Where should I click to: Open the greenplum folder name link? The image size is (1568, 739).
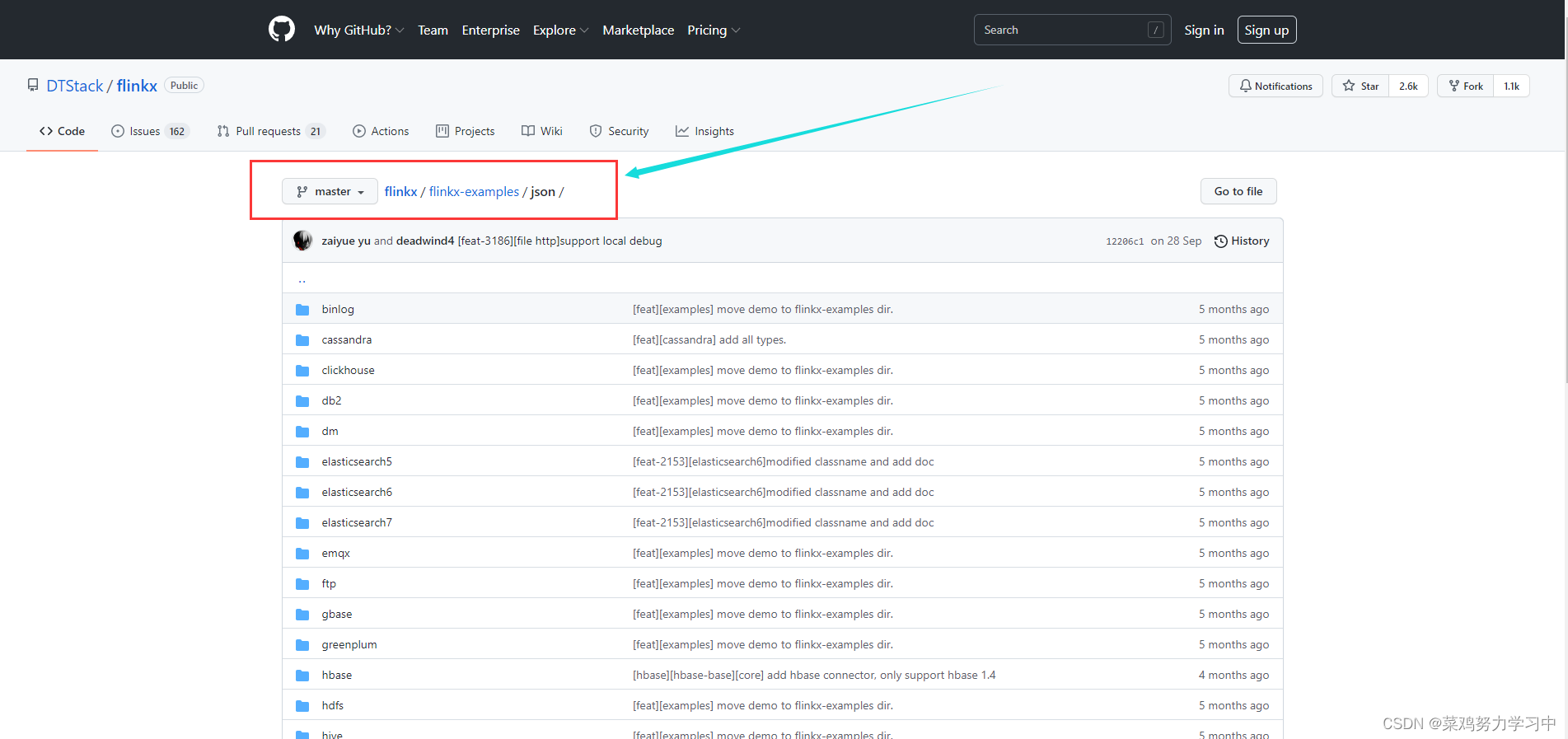[x=349, y=644]
